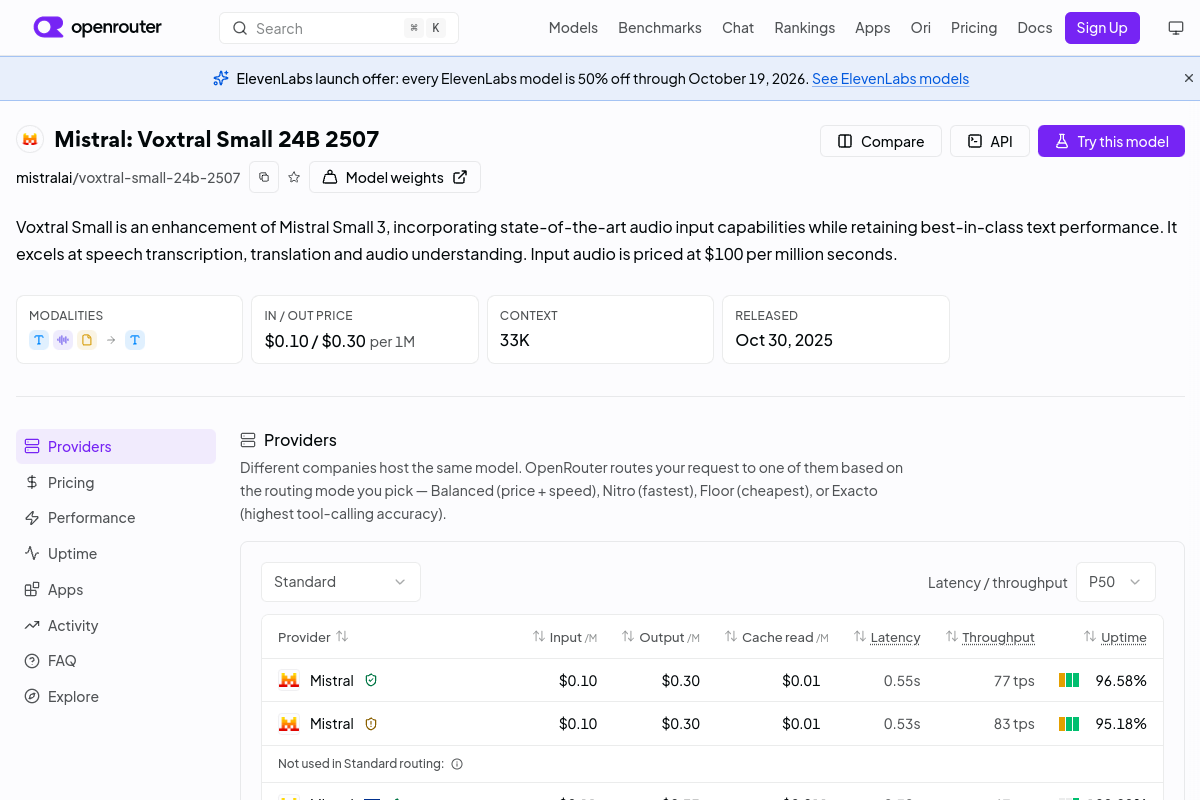Viewport: 1200px width, 800px height.
Task: Select Performance in the left sidebar
Action: tap(116, 518)
